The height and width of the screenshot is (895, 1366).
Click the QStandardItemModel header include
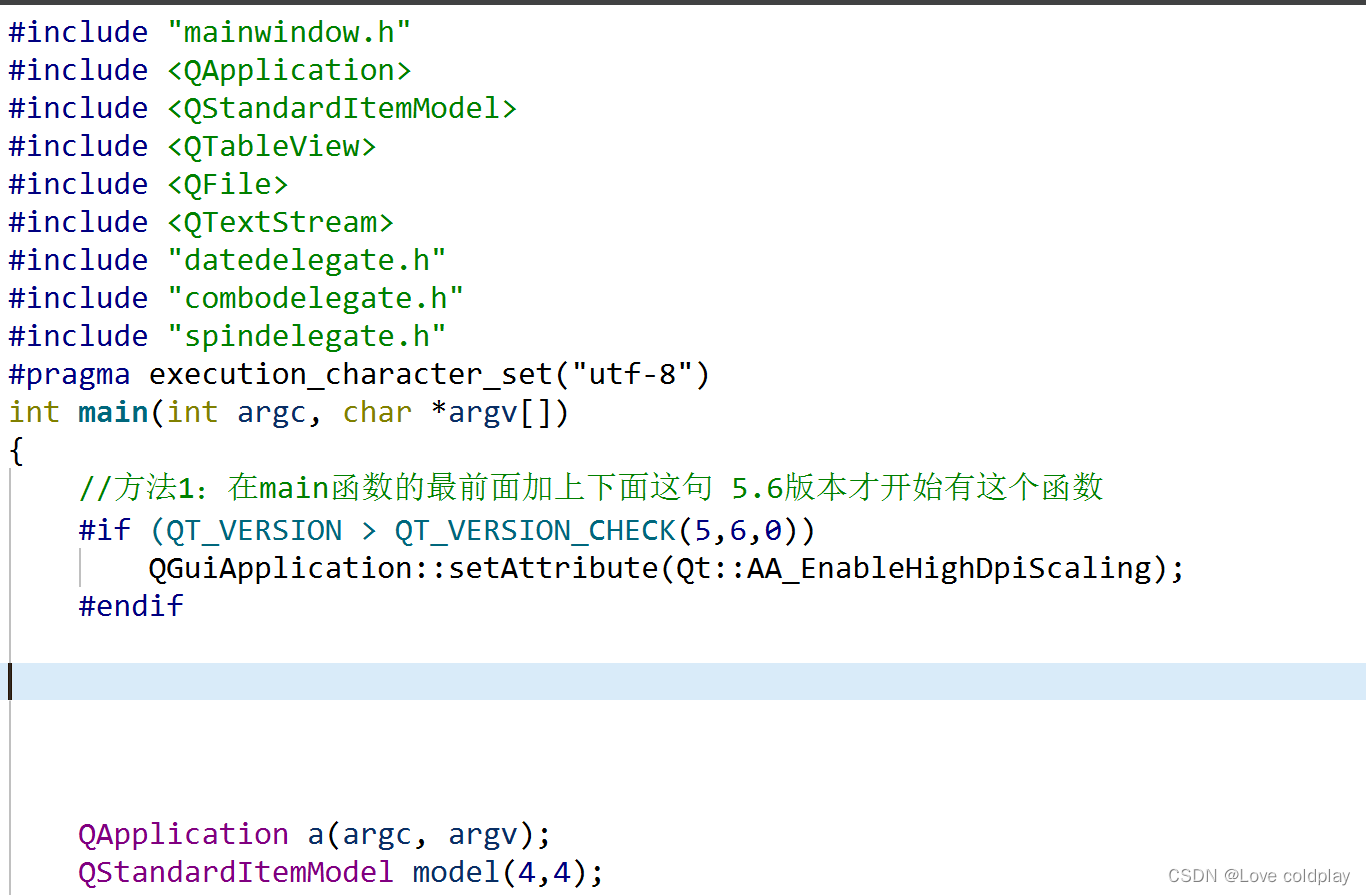click(260, 107)
